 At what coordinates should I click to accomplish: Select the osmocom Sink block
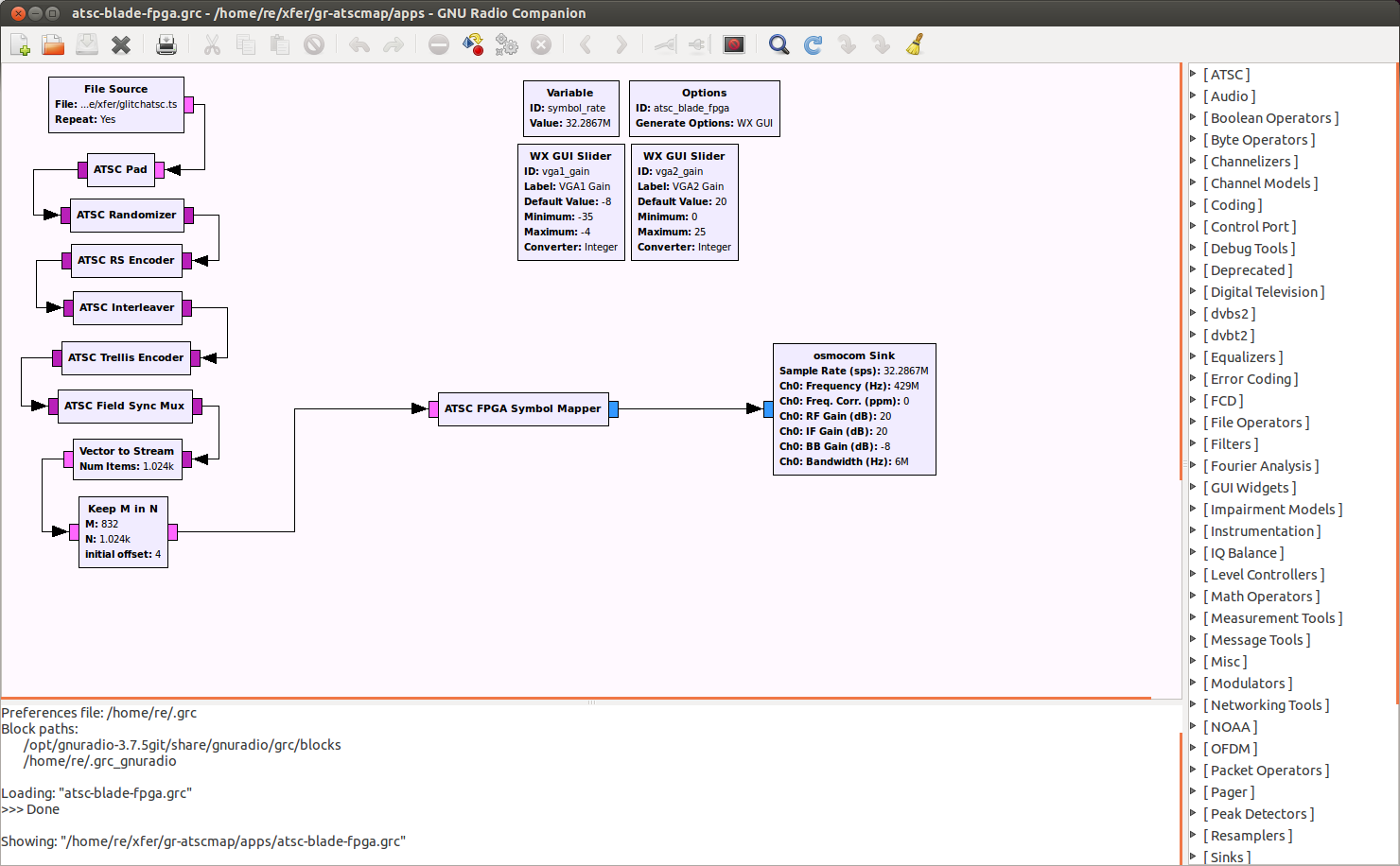click(x=854, y=409)
